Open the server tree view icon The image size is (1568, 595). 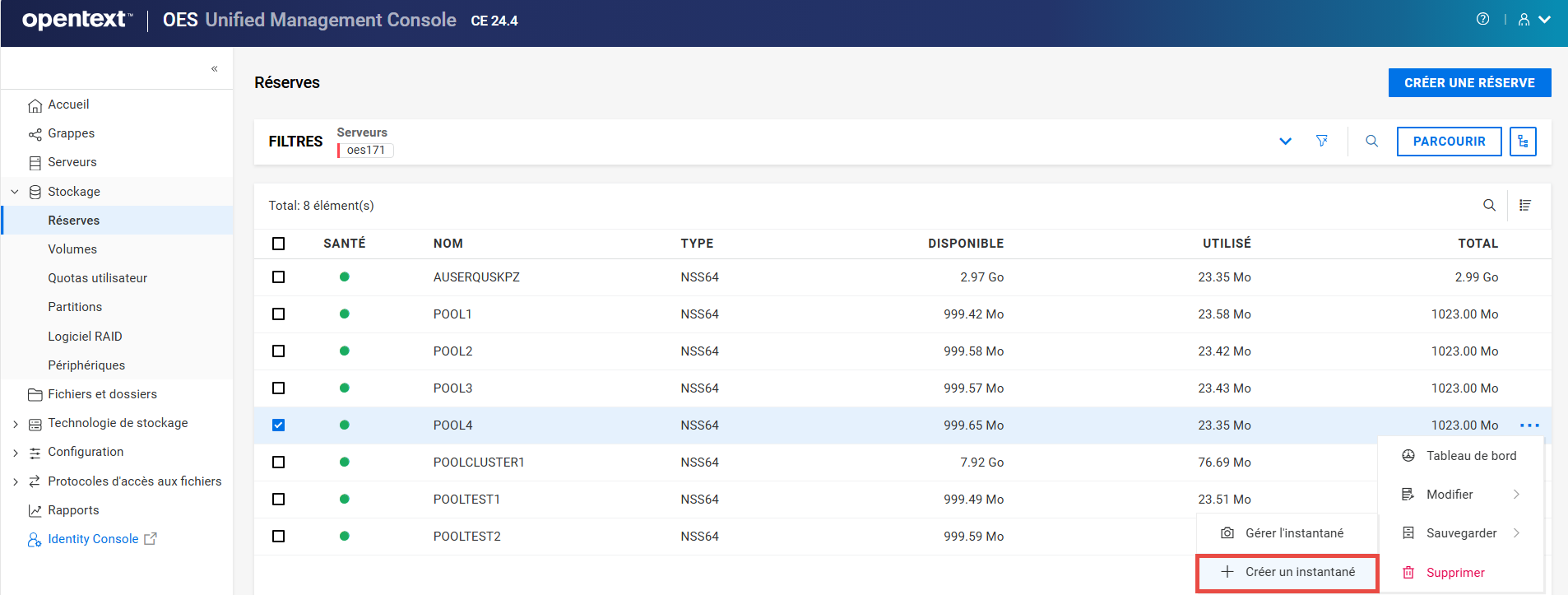[1523, 141]
